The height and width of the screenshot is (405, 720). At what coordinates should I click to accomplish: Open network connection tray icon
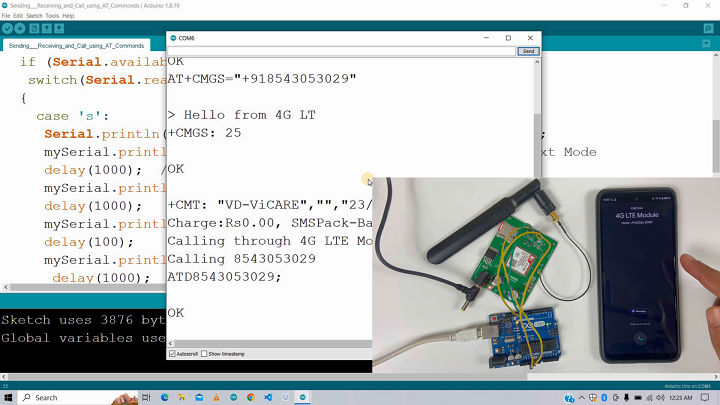click(649, 398)
